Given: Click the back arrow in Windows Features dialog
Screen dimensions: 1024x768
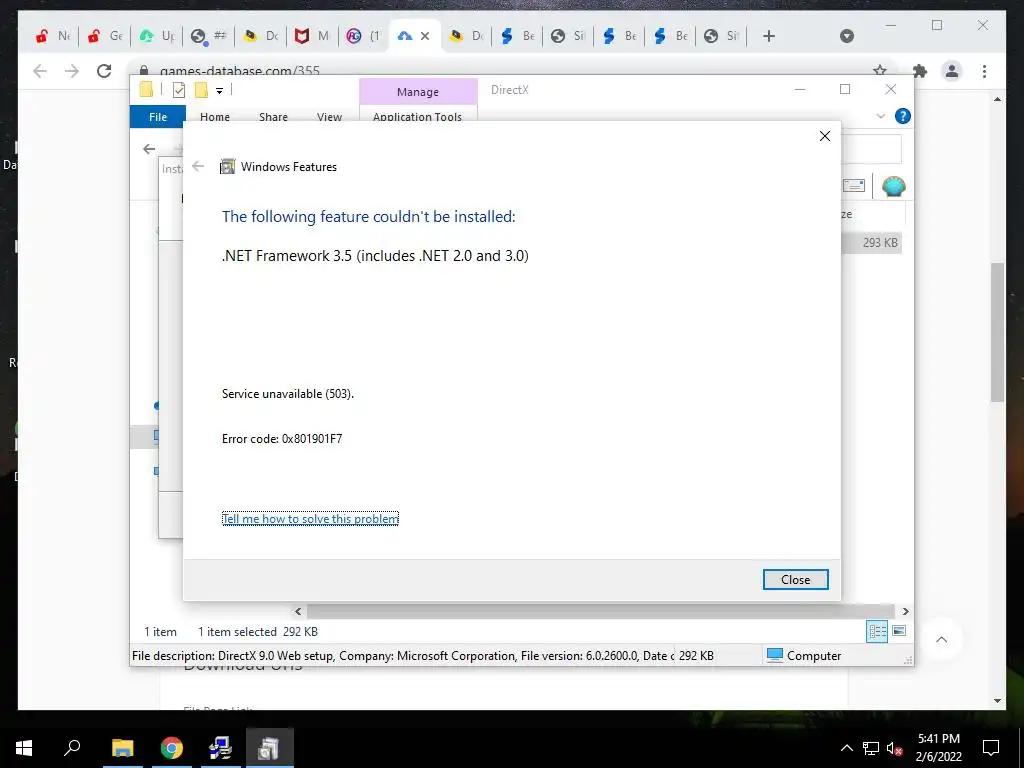Looking at the screenshot, I should (x=198, y=167).
